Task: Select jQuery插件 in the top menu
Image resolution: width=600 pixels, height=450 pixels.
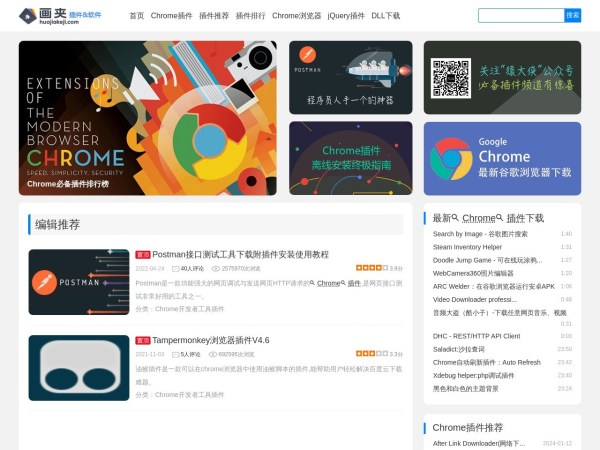Action: (346, 16)
